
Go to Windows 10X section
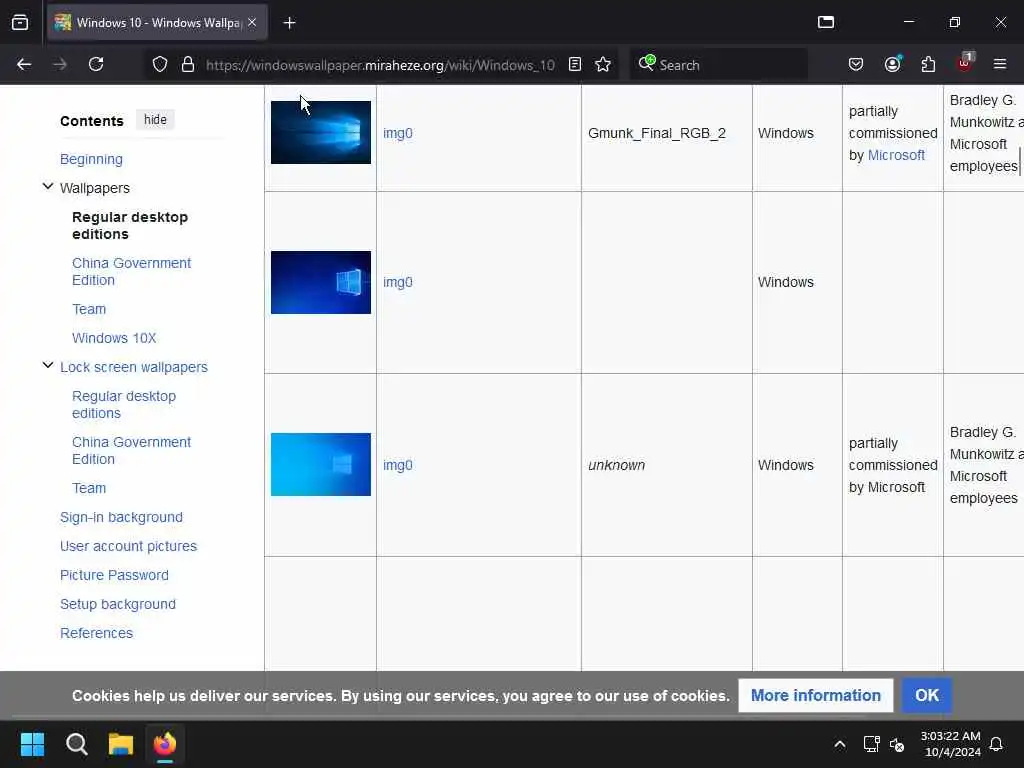[x=114, y=338]
